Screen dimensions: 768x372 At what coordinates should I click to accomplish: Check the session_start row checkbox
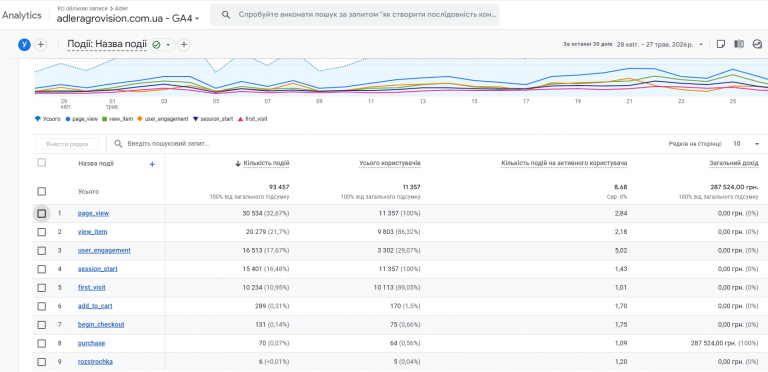coord(42,269)
